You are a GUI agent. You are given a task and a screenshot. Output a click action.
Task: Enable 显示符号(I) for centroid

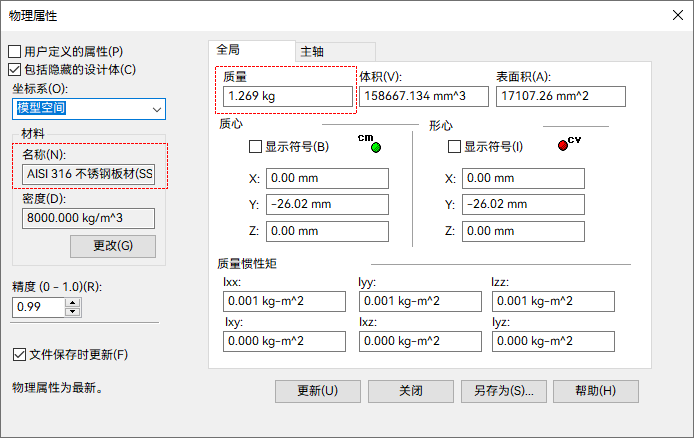(455, 147)
